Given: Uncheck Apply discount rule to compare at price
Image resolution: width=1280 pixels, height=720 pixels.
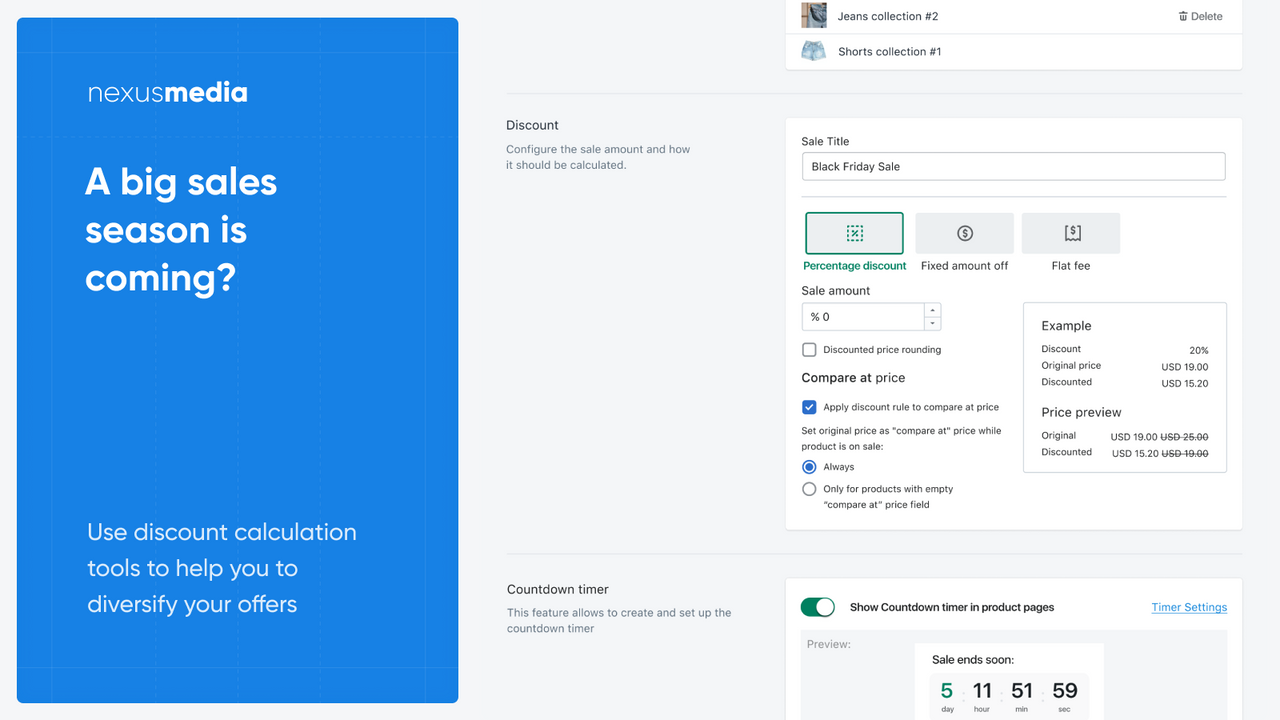Looking at the screenshot, I should click(x=808, y=407).
